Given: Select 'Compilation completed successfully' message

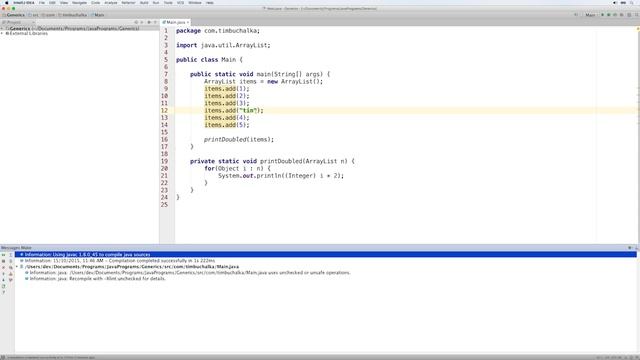Looking at the screenshot, I should pos(120,260).
